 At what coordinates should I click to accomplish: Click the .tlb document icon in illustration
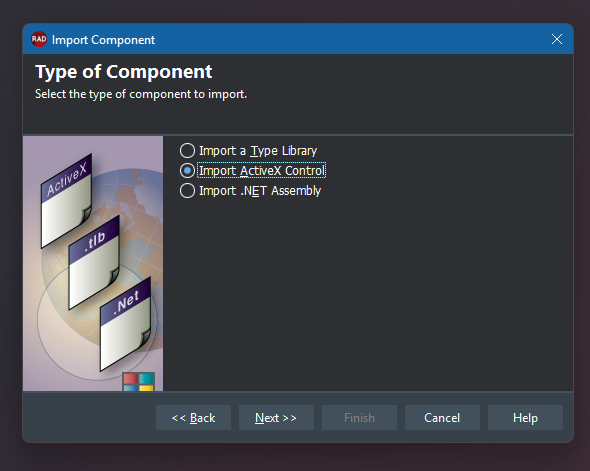(x=94, y=263)
